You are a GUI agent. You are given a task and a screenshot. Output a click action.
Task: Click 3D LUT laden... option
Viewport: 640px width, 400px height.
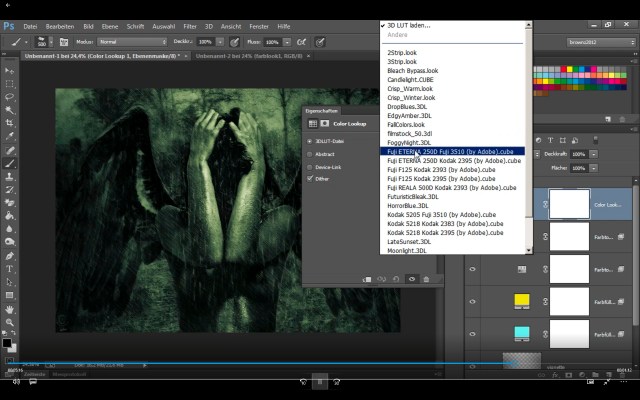[410, 23]
